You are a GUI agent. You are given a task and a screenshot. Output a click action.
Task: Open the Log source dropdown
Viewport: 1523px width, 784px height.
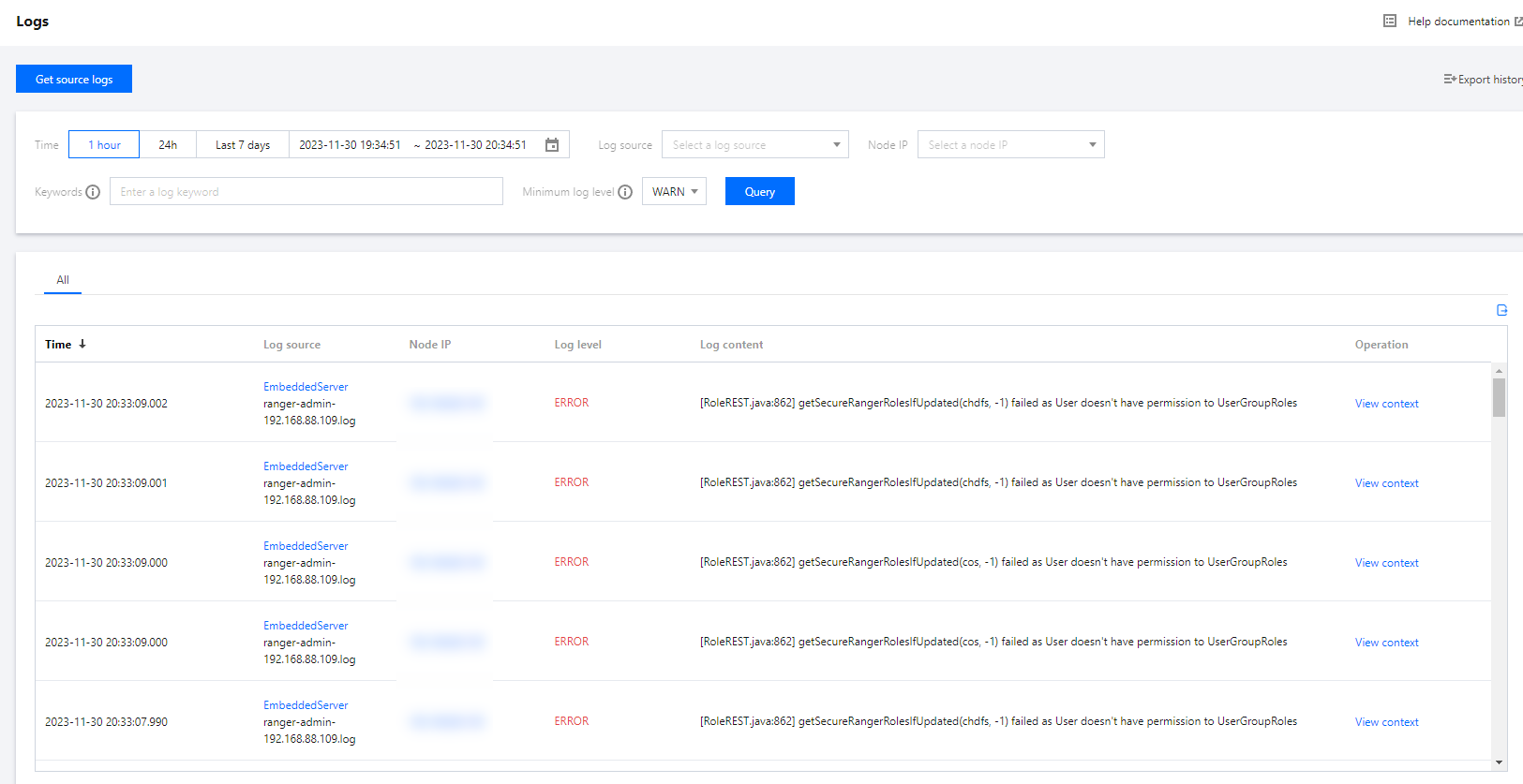point(754,145)
